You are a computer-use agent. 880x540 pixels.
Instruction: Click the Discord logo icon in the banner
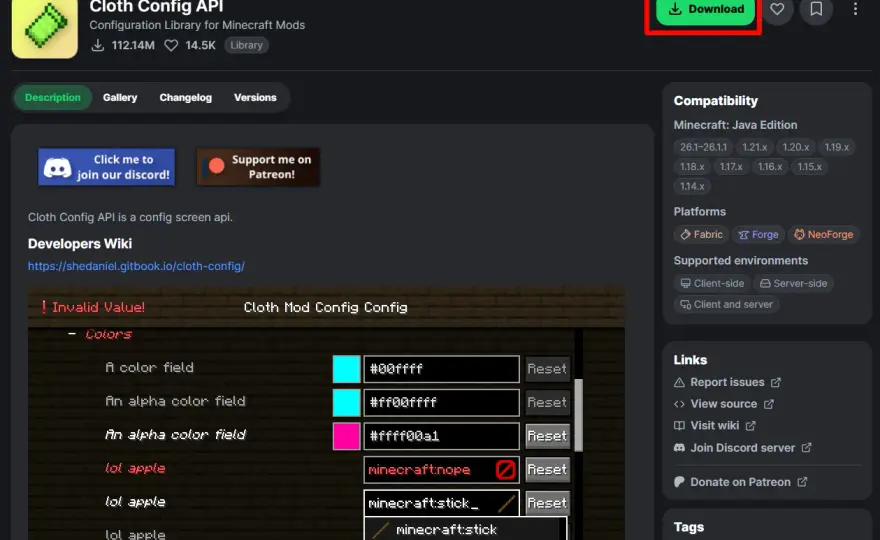58,167
